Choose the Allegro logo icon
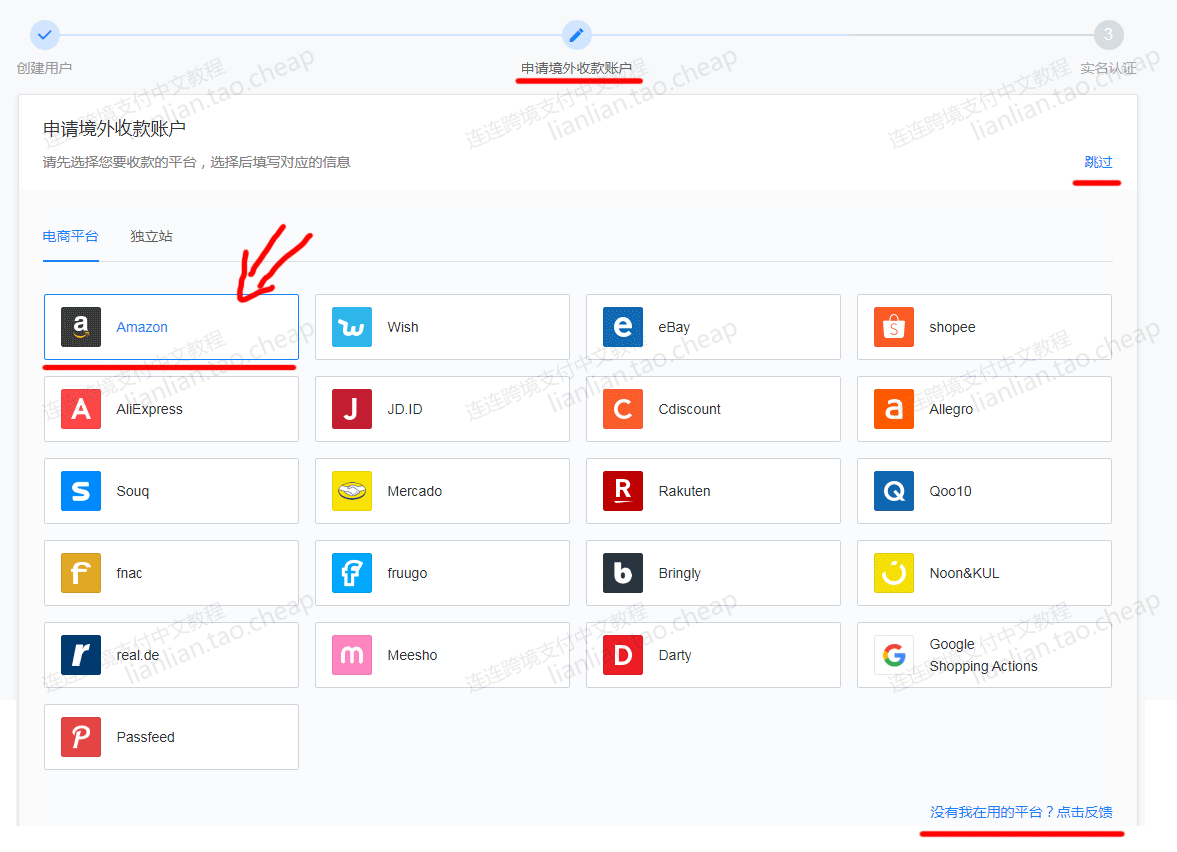Screen dimensions: 1177x852 coord(894,409)
